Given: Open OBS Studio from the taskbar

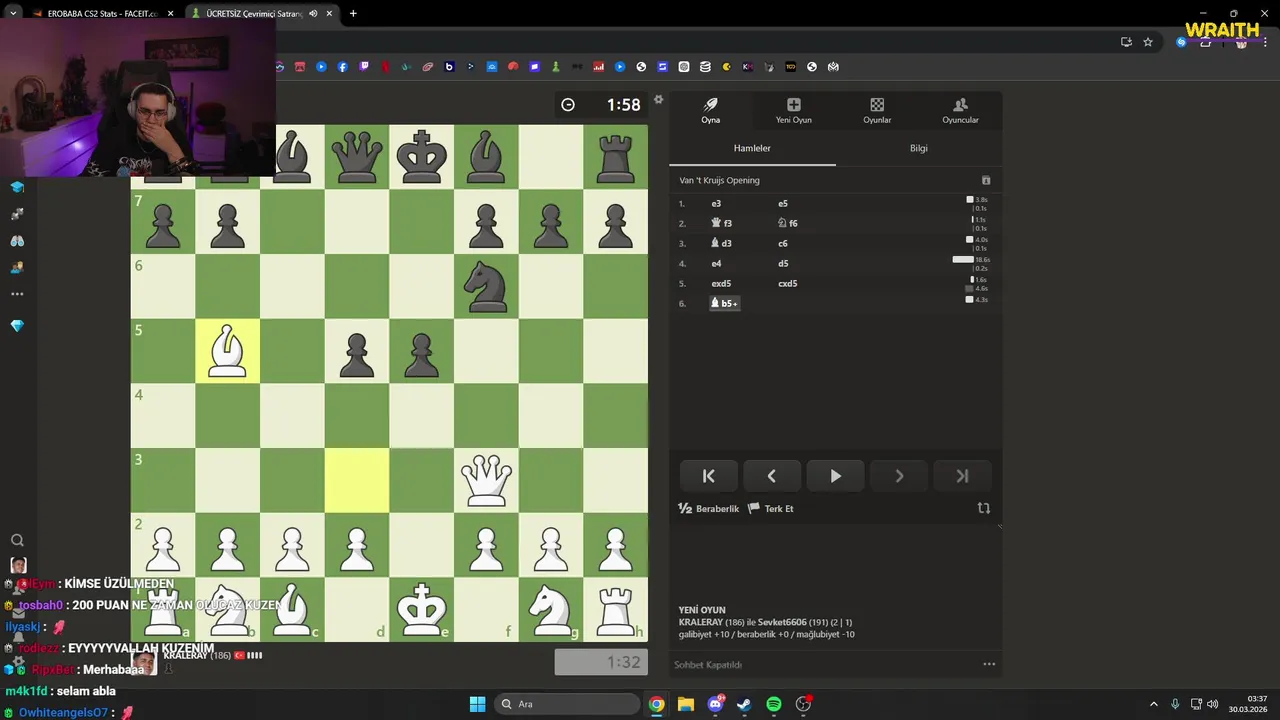Looking at the screenshot, I should [x=803, y=704].
